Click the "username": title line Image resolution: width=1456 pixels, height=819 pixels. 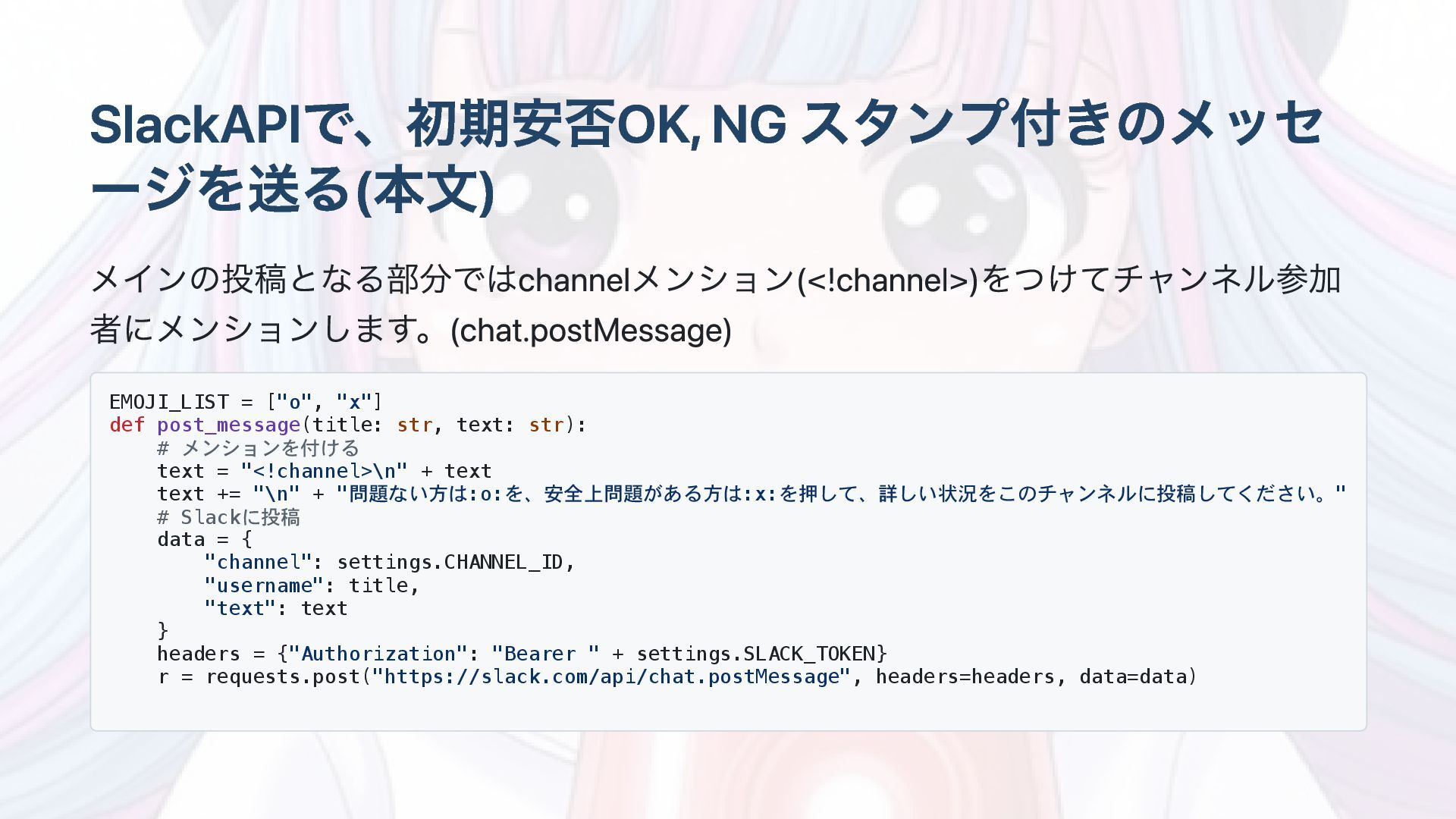312,585
